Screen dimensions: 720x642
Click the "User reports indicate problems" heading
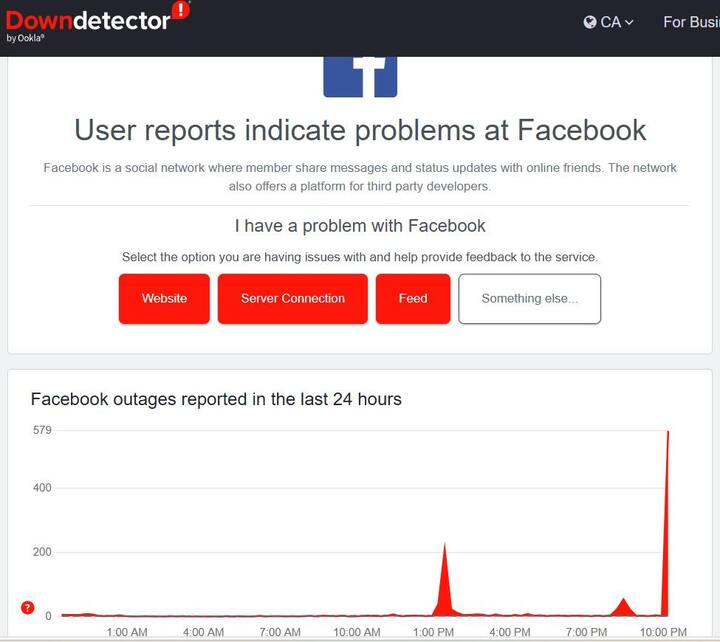pyautogui.click(x=360, y=130)
